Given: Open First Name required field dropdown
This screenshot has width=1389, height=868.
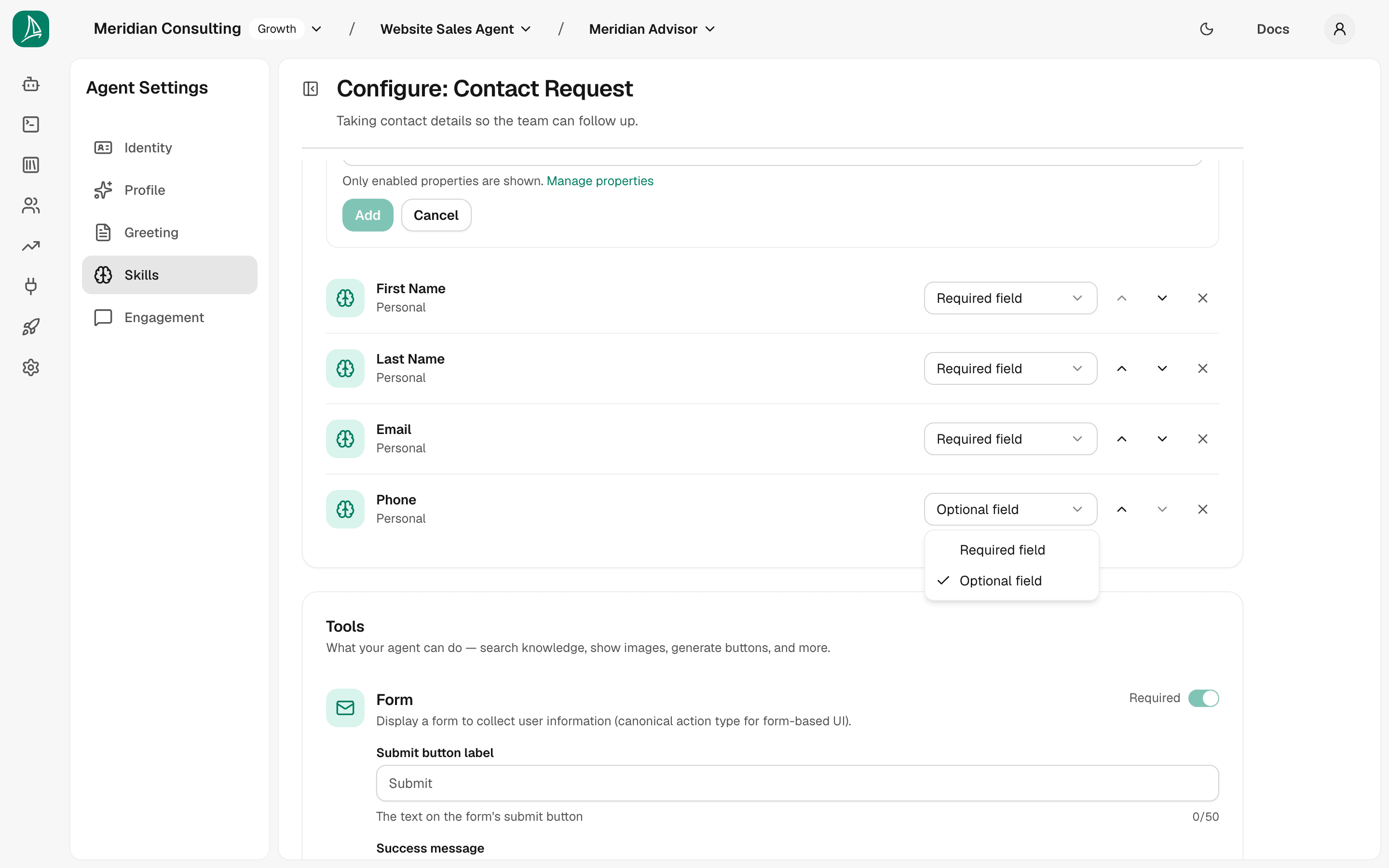Looking at the screenshot, I should pyautogui.click(x=1010, y=298).
